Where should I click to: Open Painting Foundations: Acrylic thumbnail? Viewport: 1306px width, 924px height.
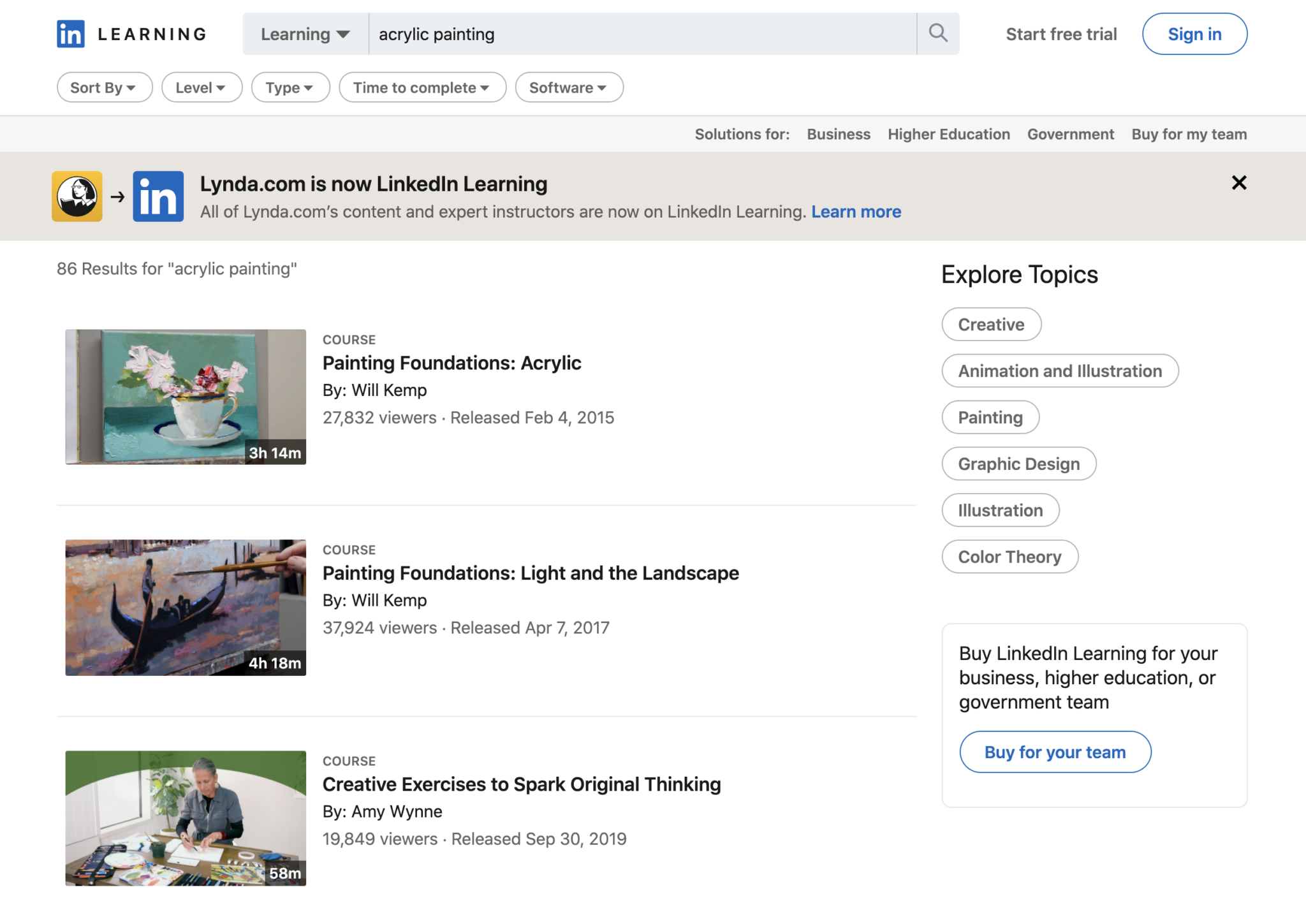pos(186,397)
